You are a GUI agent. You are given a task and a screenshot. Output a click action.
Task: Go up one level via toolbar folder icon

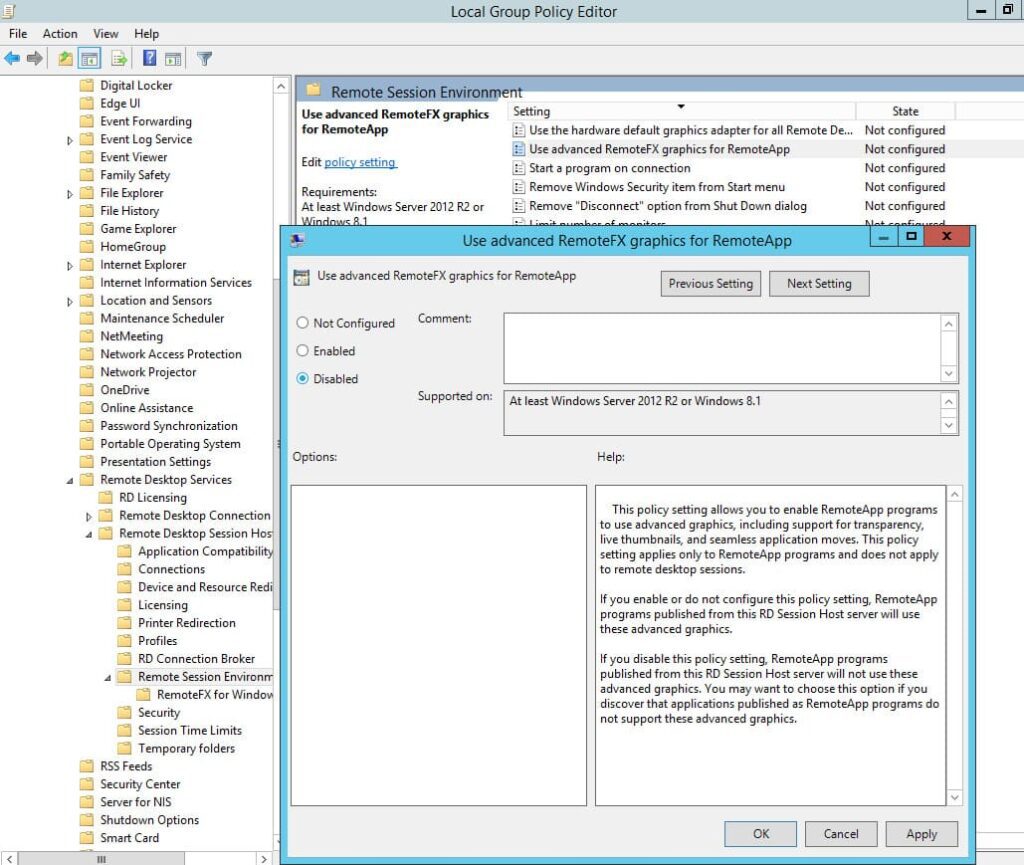(x=65, y=59)
